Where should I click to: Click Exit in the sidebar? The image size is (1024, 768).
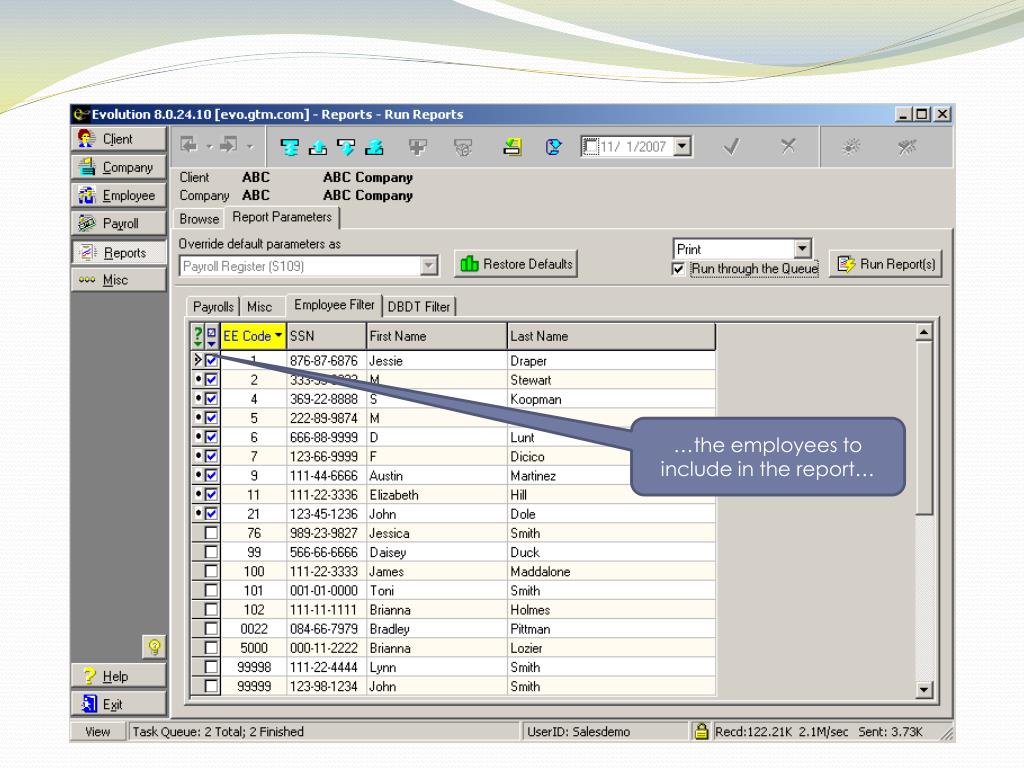pos(119,704)
